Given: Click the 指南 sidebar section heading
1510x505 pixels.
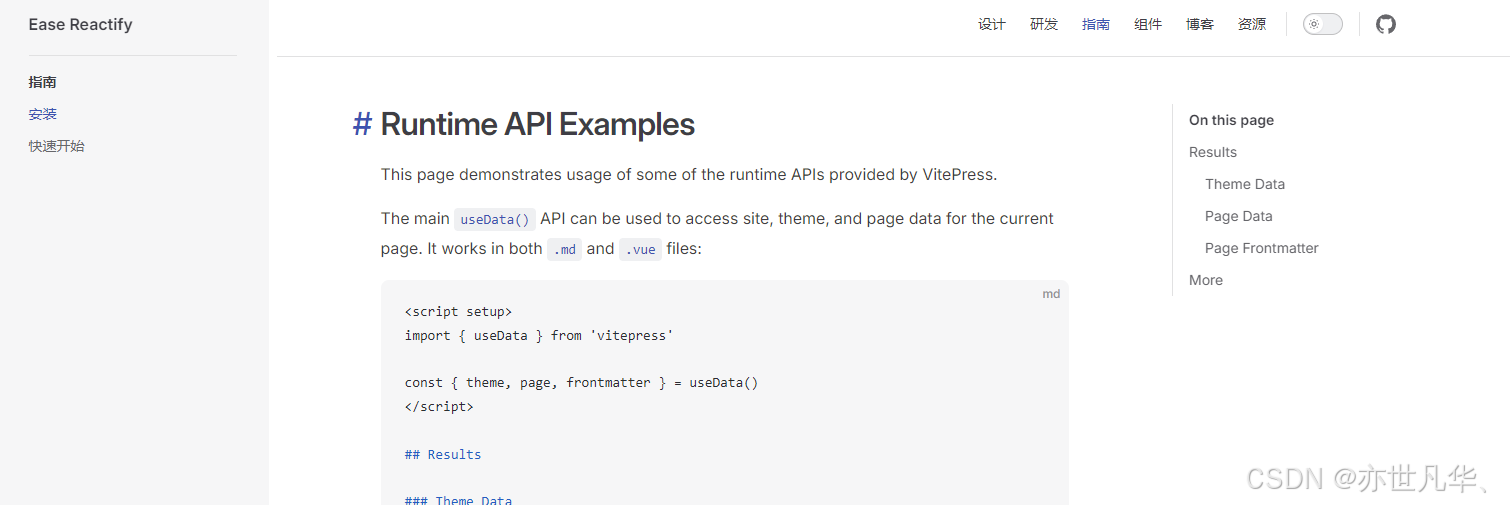Looking at the screenshot, I should pyautogui.click(x=43, y=82).
